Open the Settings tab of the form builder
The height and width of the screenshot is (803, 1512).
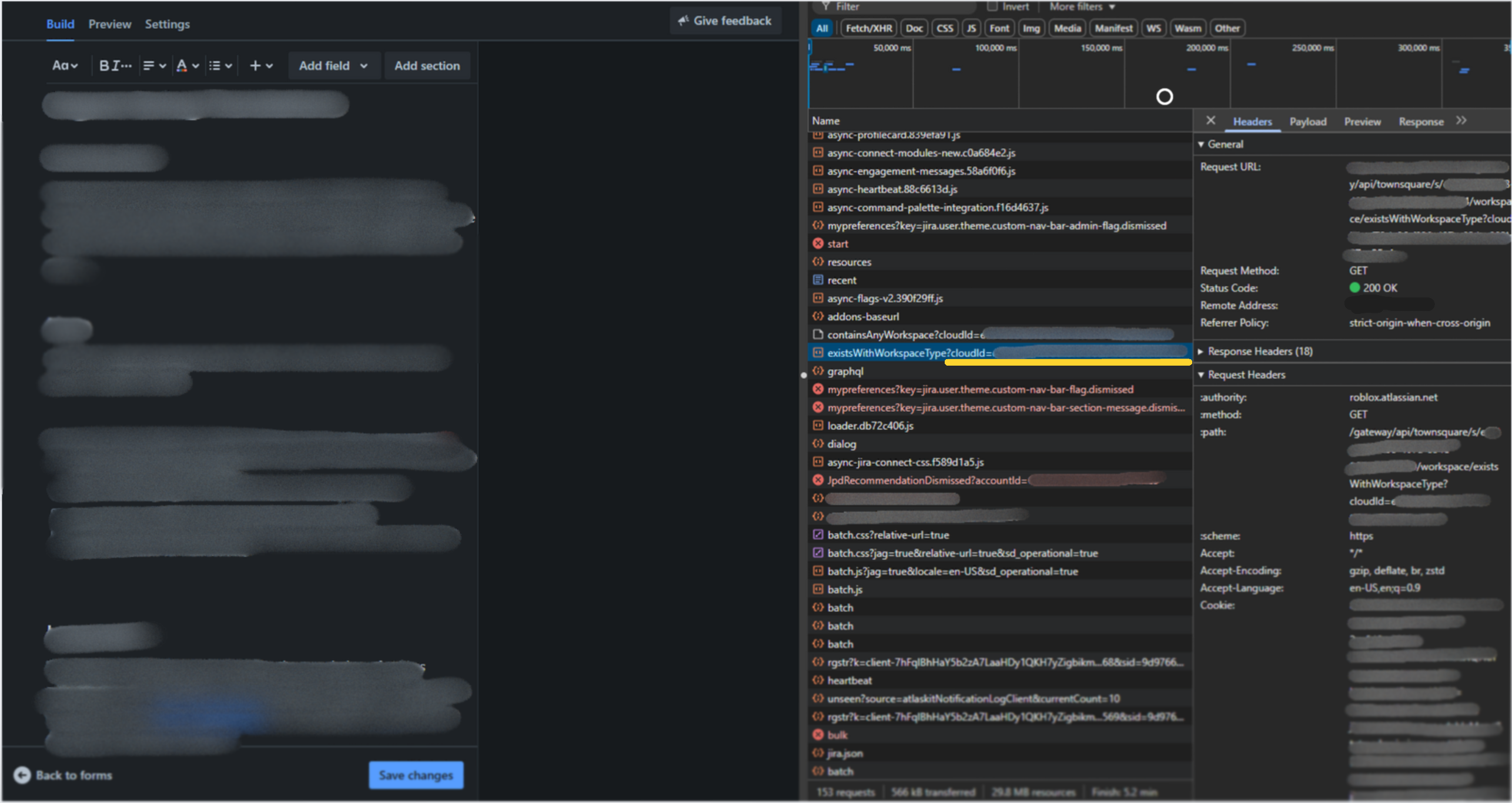pyautogui.click(x=167, y=24)
